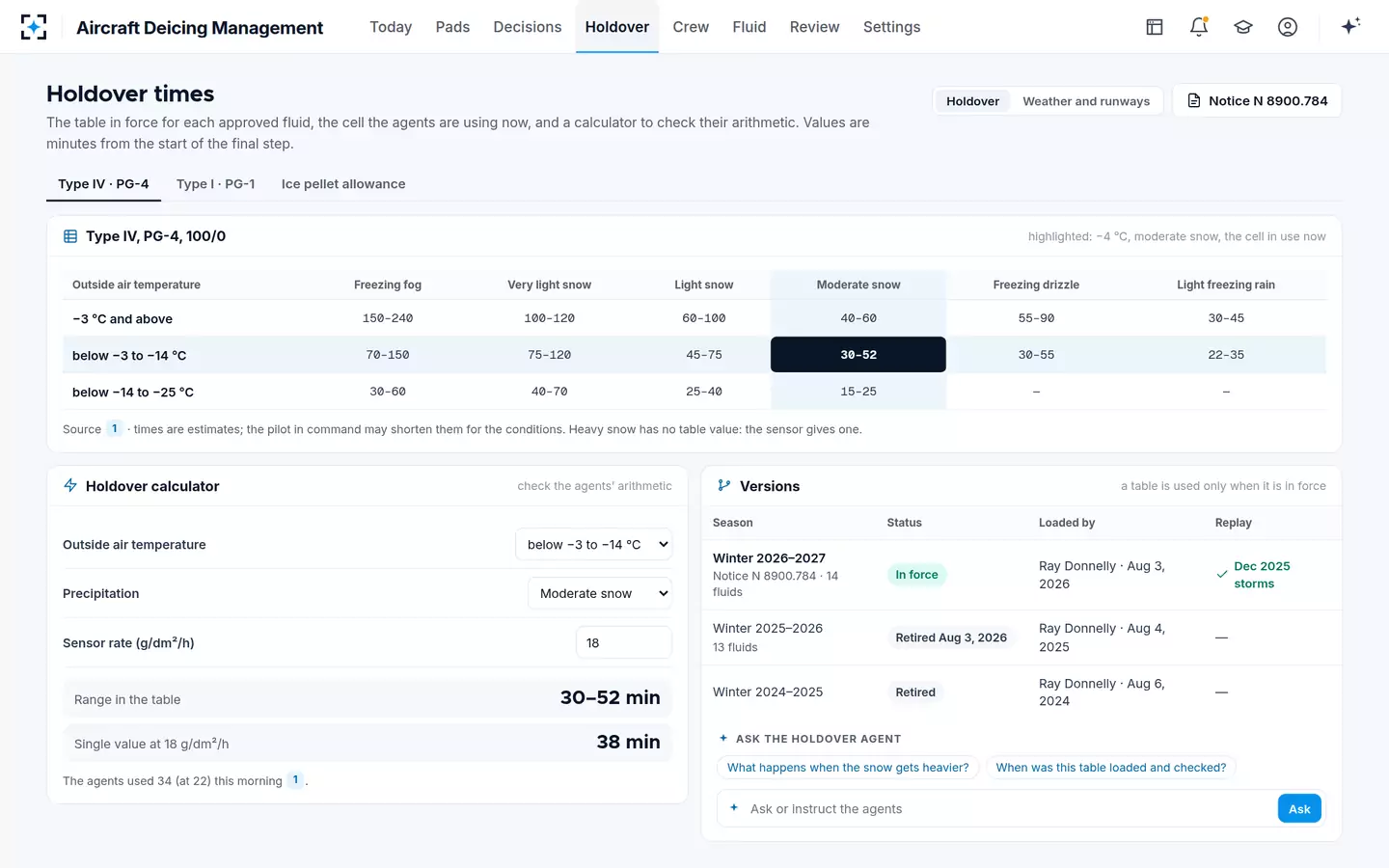Click source reference badge 1 under table

point(114,429)
